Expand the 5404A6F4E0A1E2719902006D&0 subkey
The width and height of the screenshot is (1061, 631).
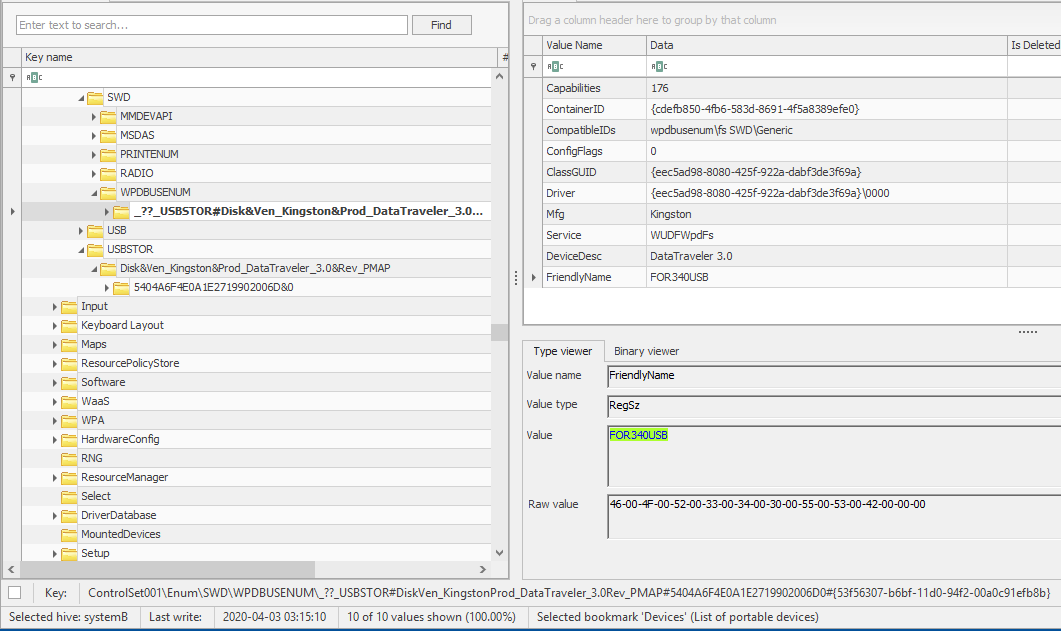point(107,287)
